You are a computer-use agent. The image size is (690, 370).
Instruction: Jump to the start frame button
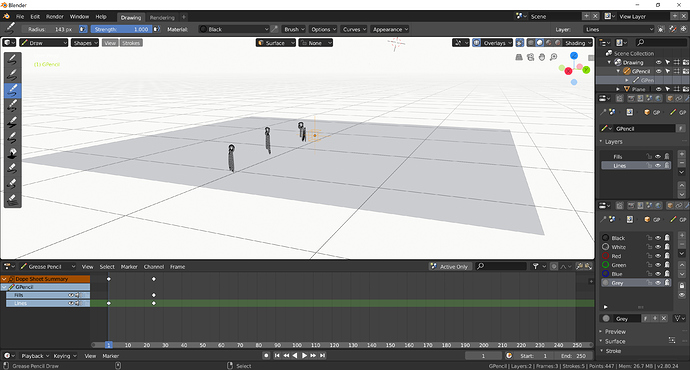coord(277,355)
